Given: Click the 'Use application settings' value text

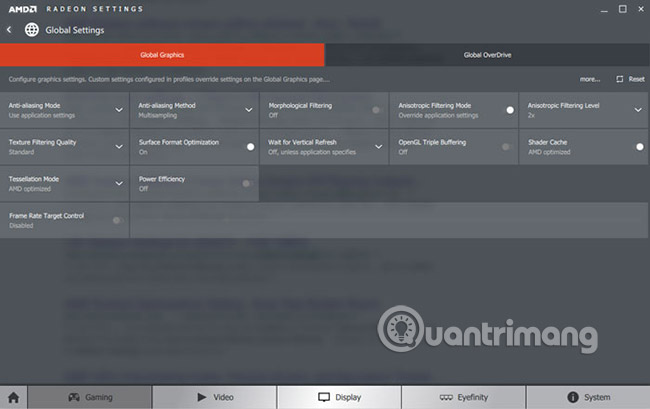Looking at the screenshot, I should click(x=42, y=116).
